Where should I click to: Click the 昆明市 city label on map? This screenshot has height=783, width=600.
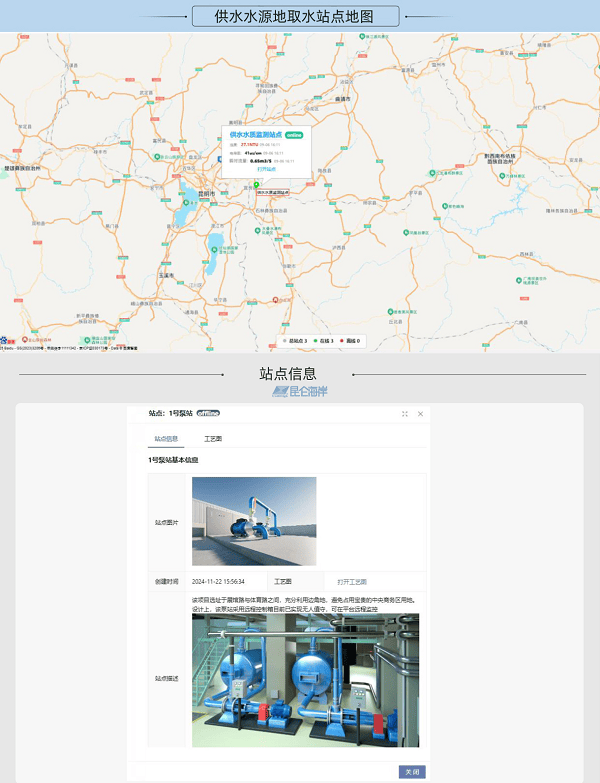click(x=206, y=192)
